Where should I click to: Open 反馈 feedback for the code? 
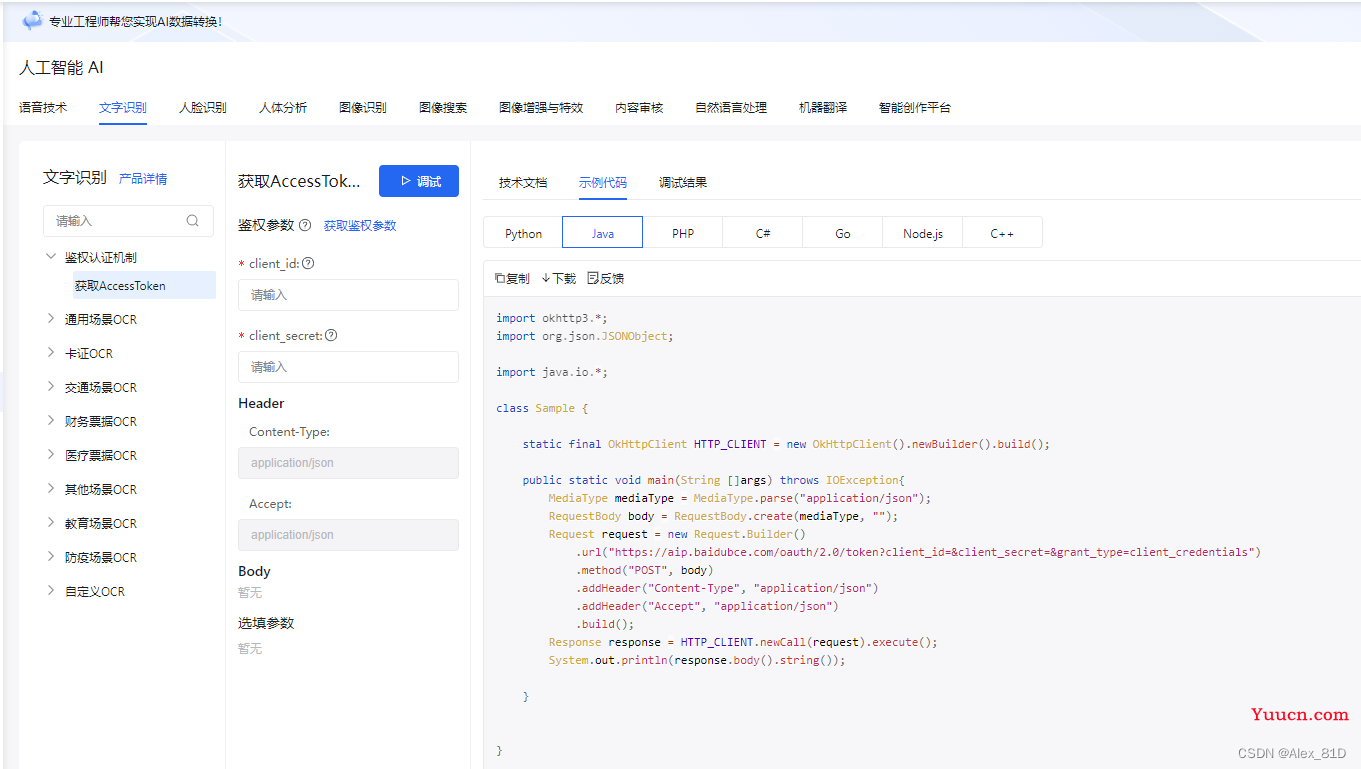(x=605, y=278)
